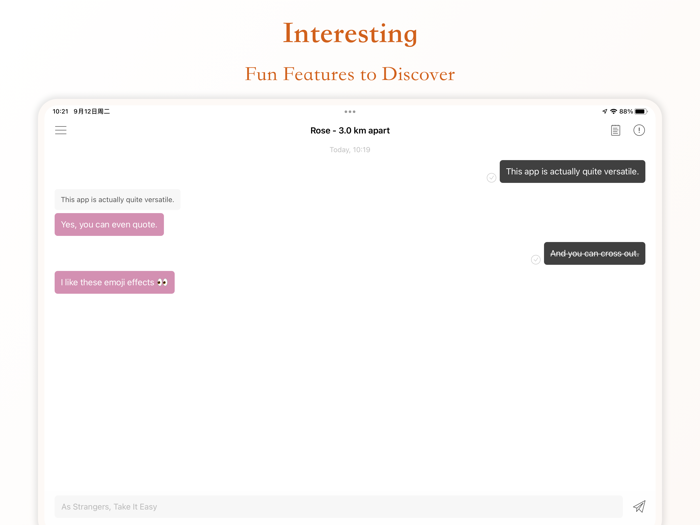Tap the Wi-Fi status icon
Screen dimensions: 700x525
coord(613,111)
